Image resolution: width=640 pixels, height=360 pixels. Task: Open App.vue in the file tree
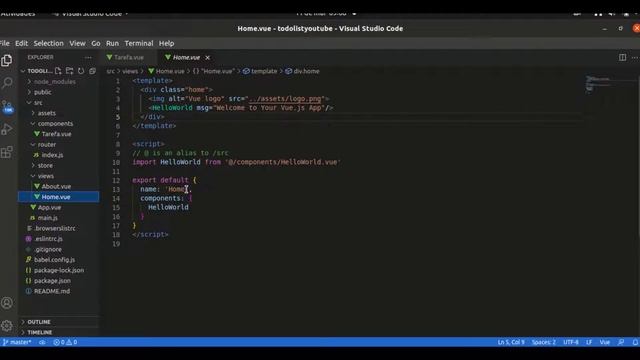tap(49, 207)
